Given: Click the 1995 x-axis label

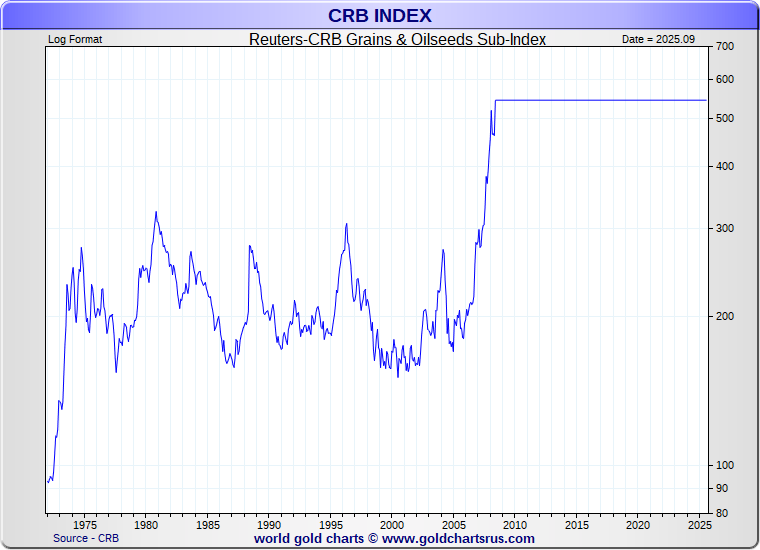Looking at the screenshot, I should click(x=331, y=525).
